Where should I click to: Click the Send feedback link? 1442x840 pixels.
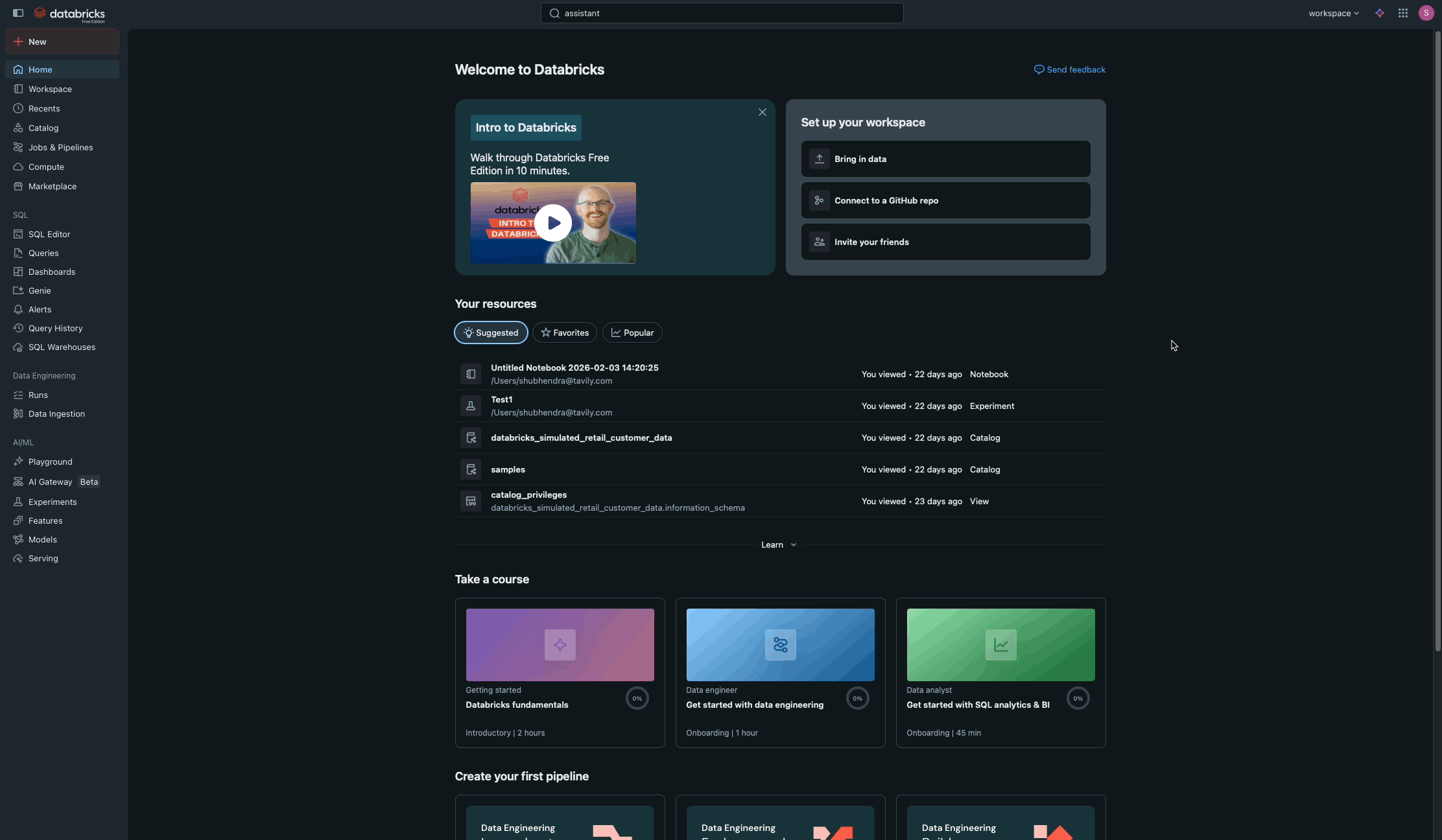[x=1069, y=69]
